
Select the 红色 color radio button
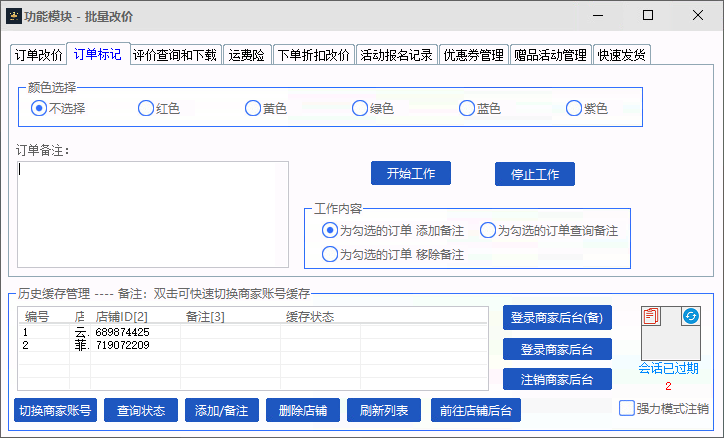point(146,108)
